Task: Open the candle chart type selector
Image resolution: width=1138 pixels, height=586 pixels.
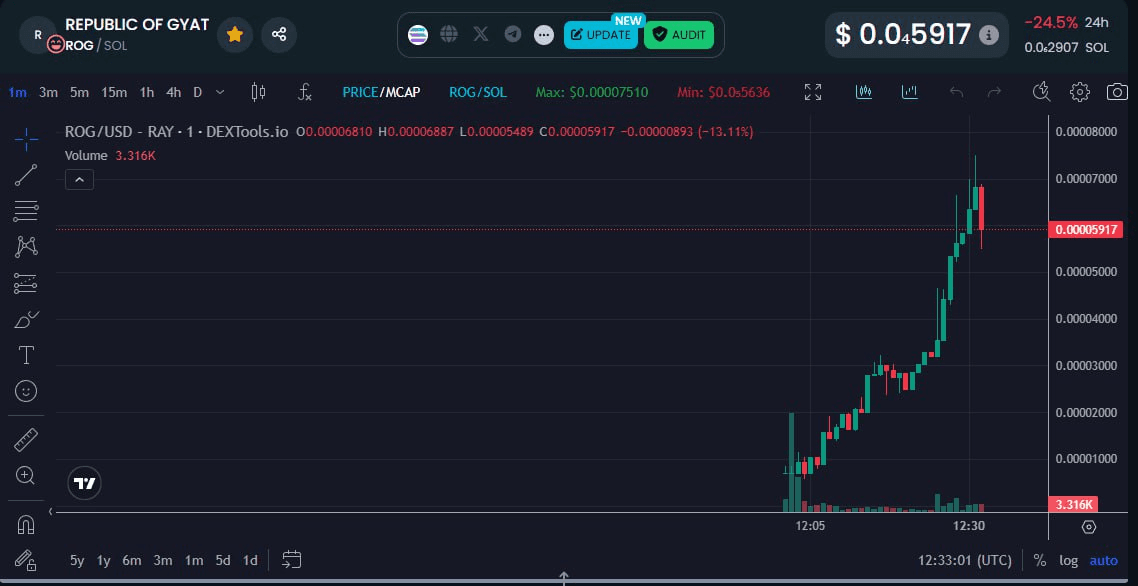Action: tap(258, 91)
